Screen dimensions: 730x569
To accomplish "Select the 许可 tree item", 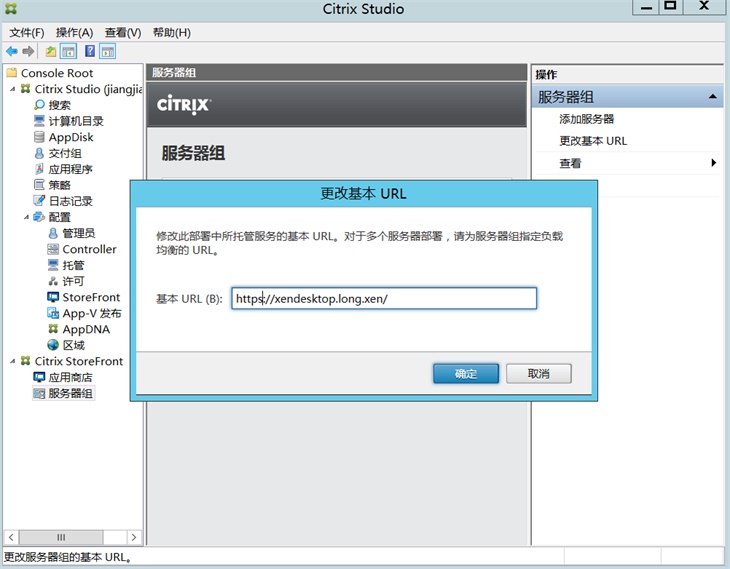I will tap(74, 281).
